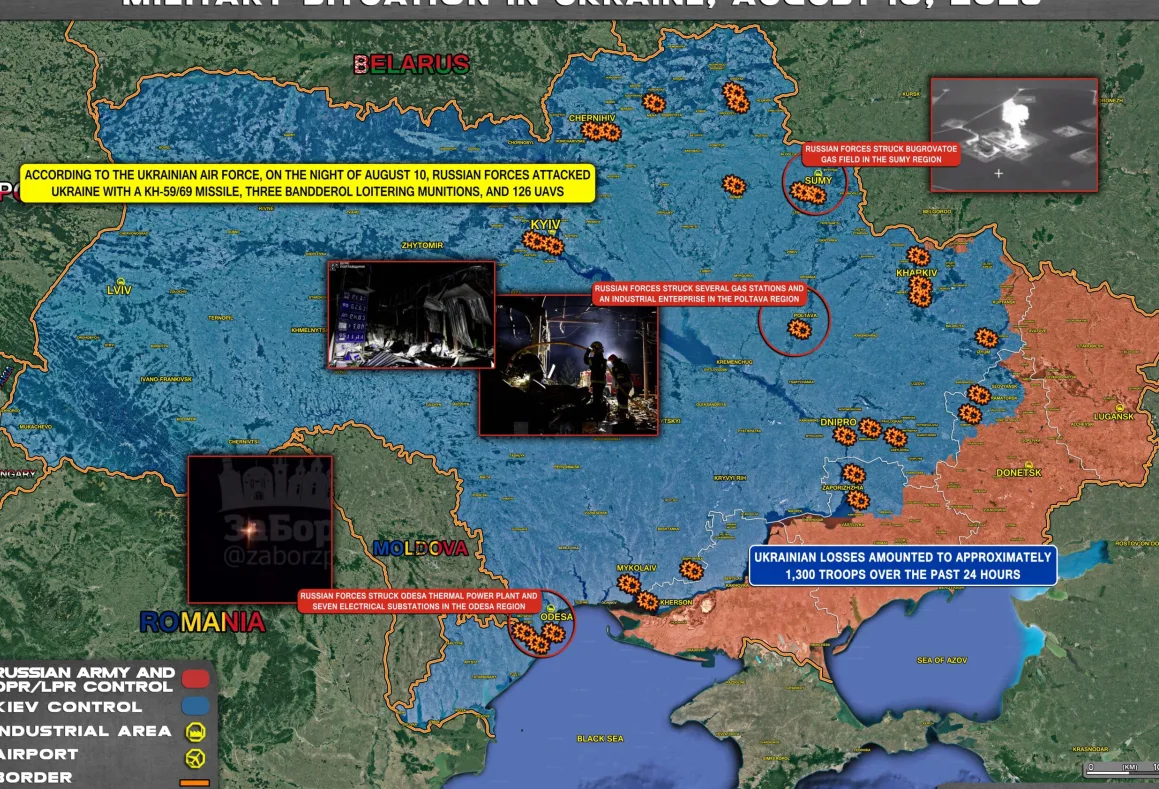Open the burned gas station photo
Image resolution: width=1159 pixels, height=789 pixels.
click(412, 314)
